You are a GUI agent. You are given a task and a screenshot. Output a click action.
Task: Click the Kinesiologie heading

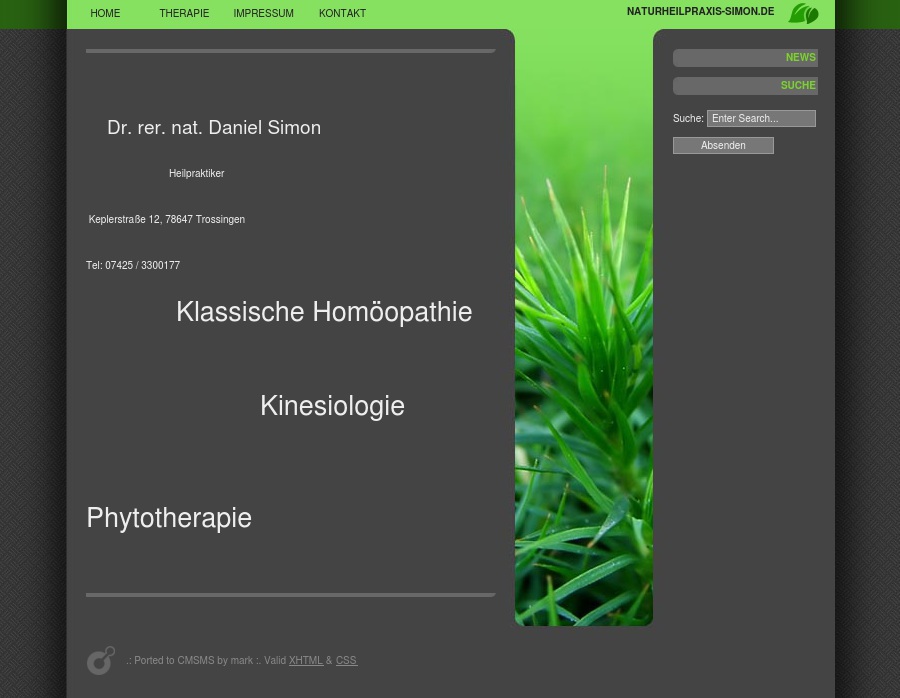pyautogui.click(x=332, y=406)
